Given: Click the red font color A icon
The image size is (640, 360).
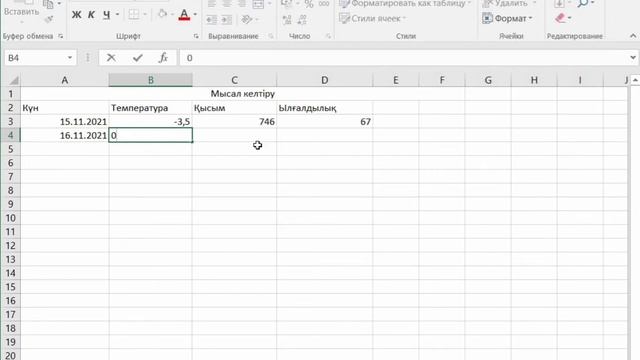Looking at the screenshot, I should tap(184, 15).
